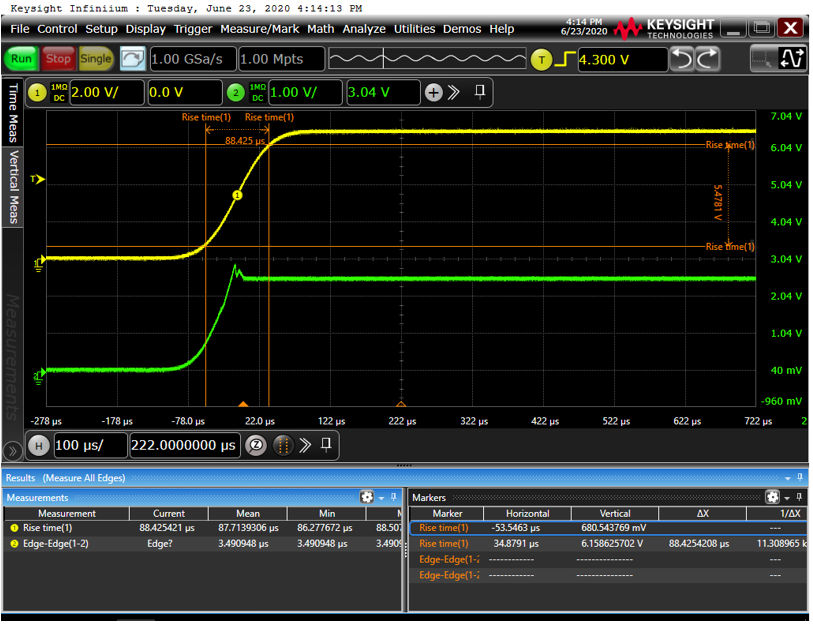Open the Measure/Mark menu
This screenshot has width=813, height=625.
point(260,29)
